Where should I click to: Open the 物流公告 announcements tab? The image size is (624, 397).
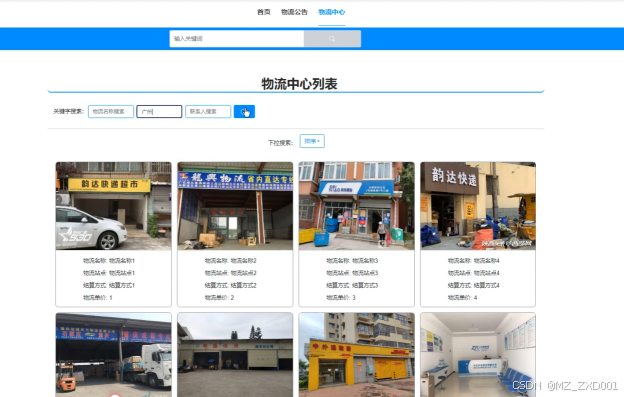(x=294, y=12)
